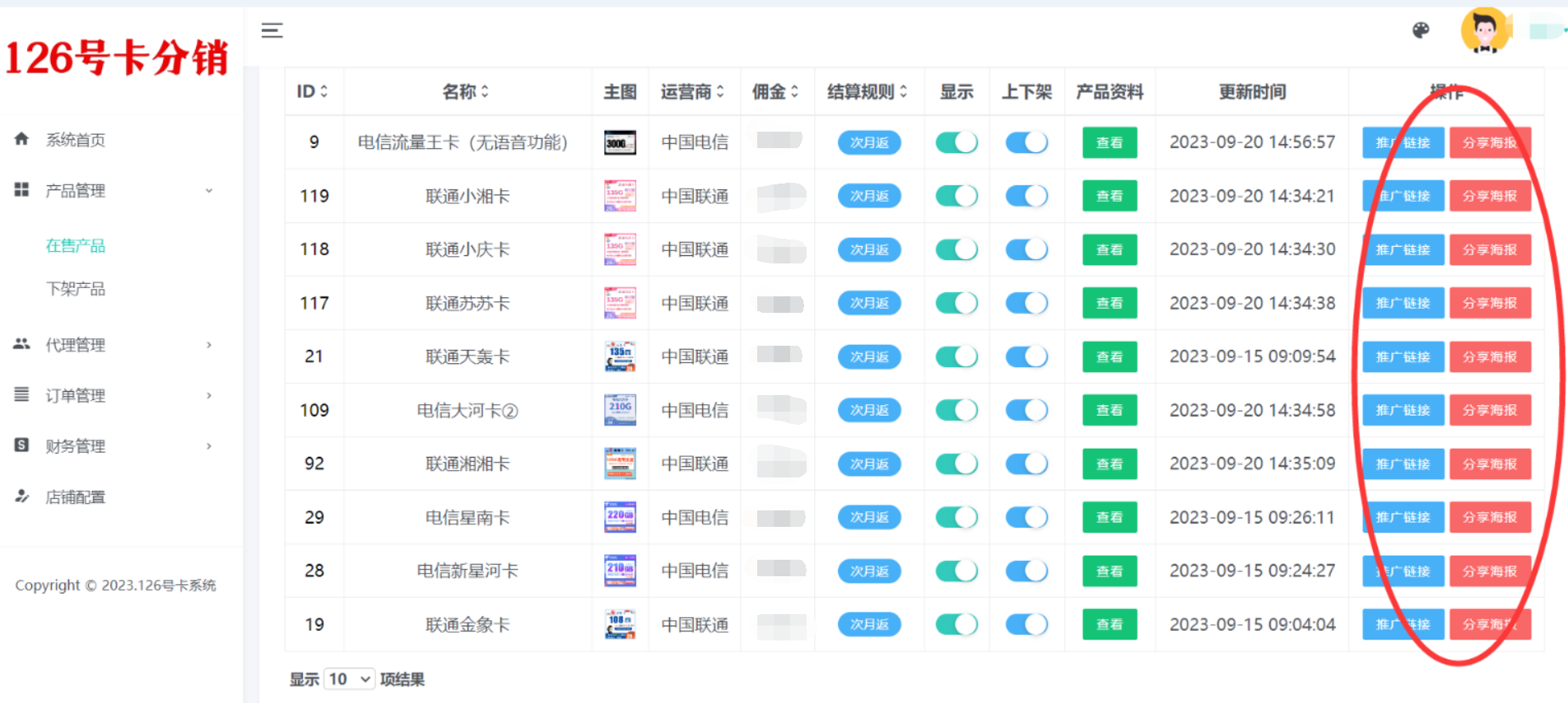Open main image thumbnail for 电信星南卡
This screenshot has height=703, width=1568.
coord(620,517)
